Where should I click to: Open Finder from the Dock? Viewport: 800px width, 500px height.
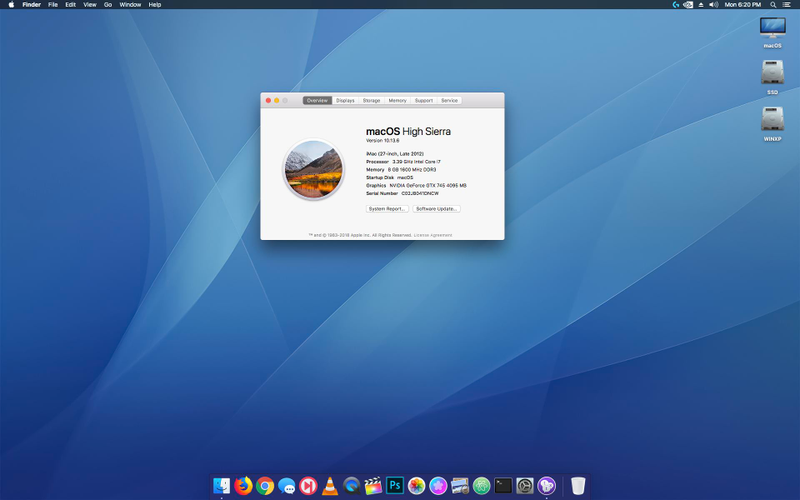tap(221, 486)
